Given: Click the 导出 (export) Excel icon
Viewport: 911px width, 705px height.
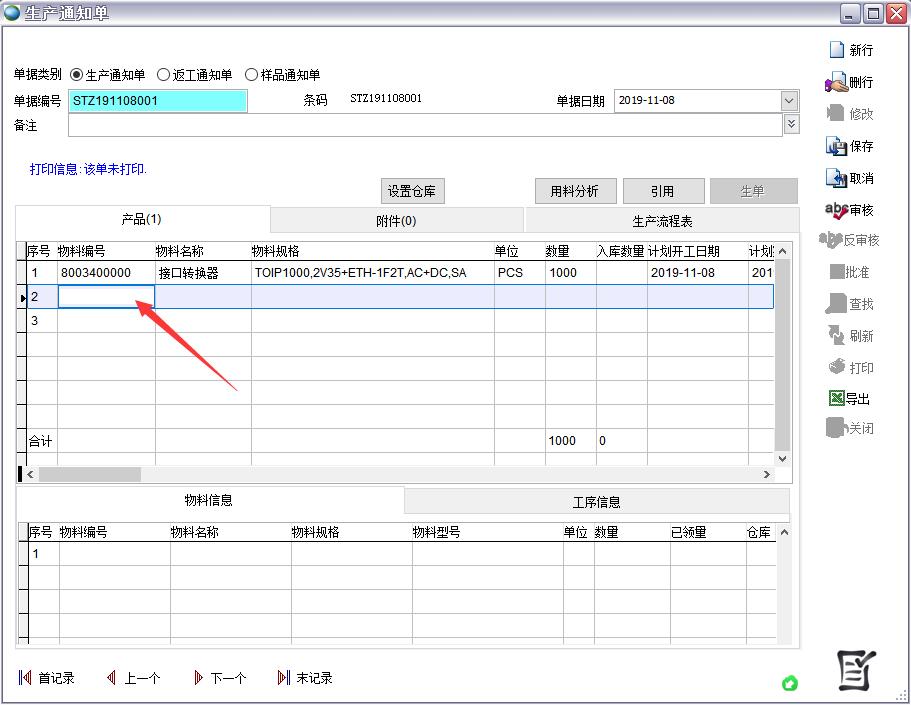Looking at the screenshot, I should 837,398.
